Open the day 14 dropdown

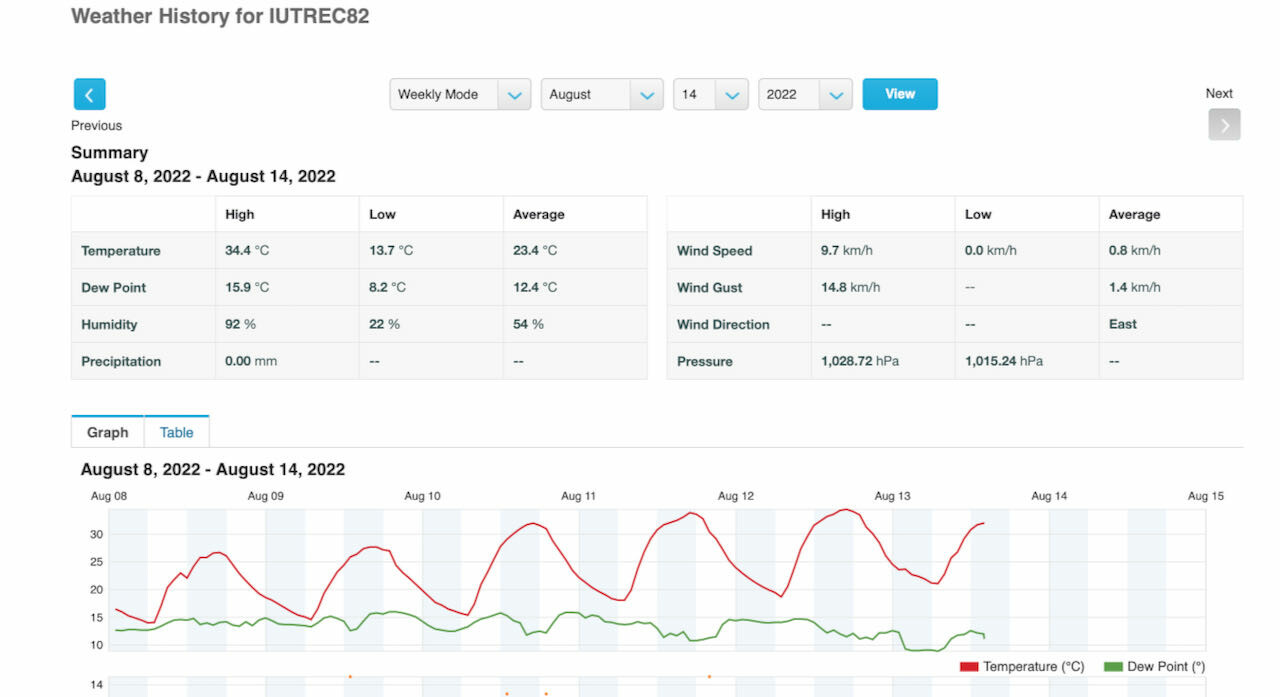[711, 94]
